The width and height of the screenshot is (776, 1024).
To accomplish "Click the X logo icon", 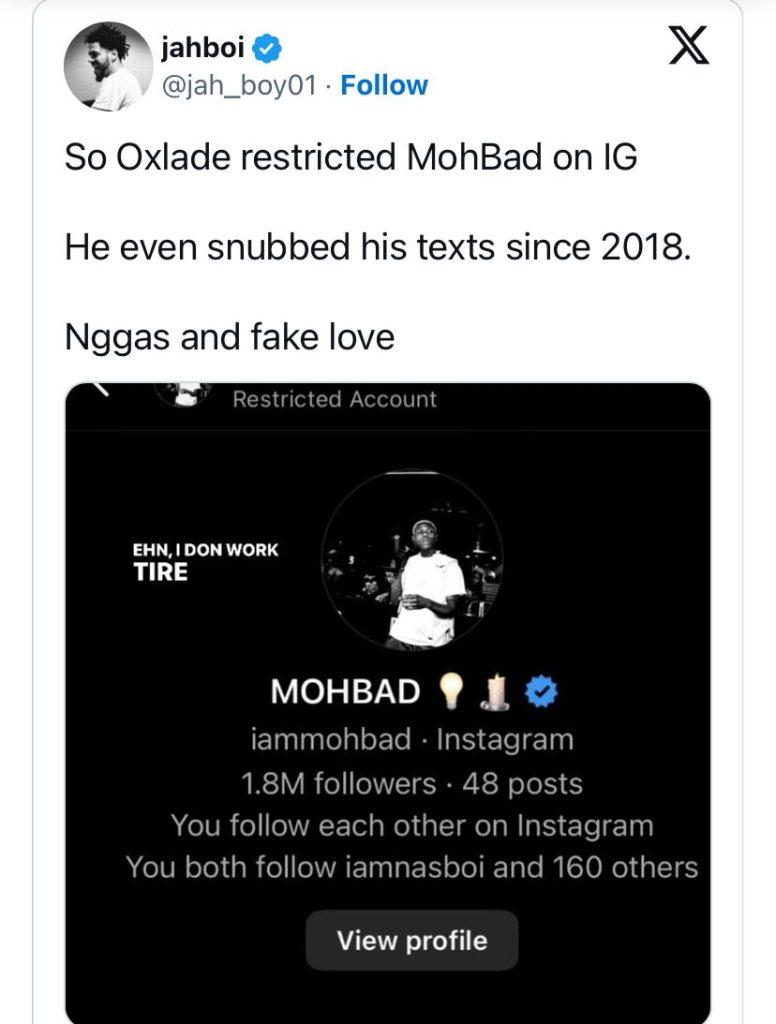I will pos(689,48).
